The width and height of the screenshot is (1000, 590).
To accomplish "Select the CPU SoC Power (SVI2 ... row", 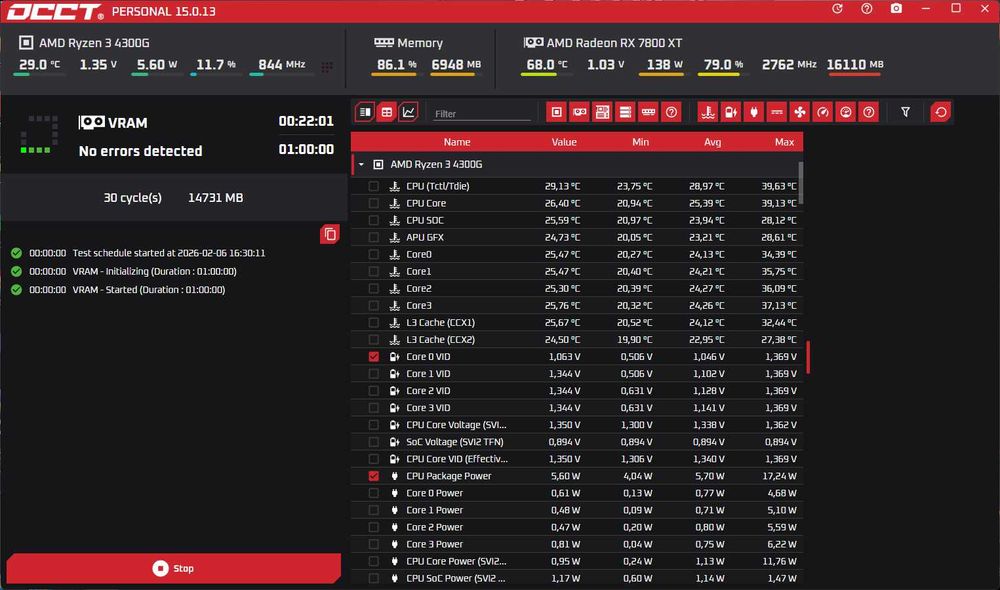I will click(x=577, y=579).
